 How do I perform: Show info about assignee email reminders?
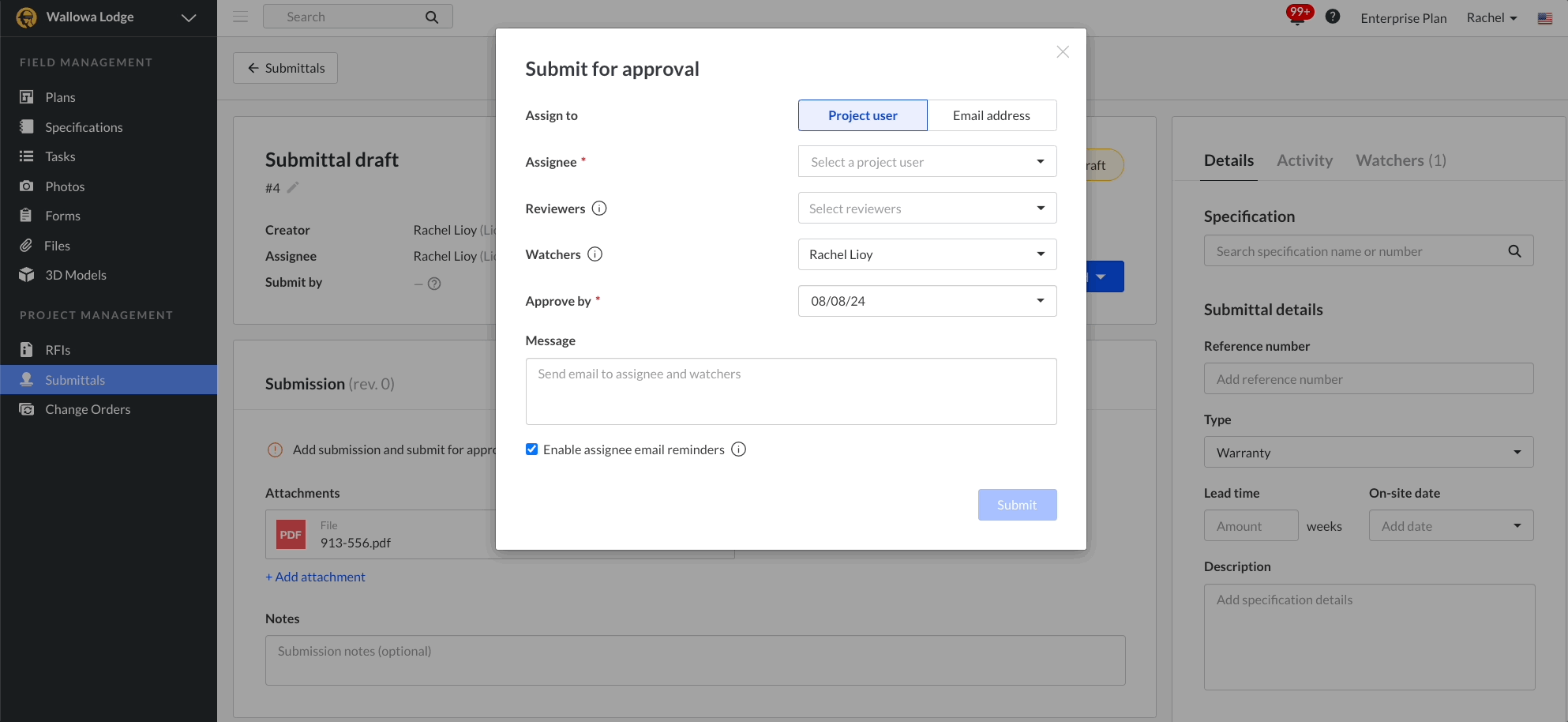(x=738, y=449)
